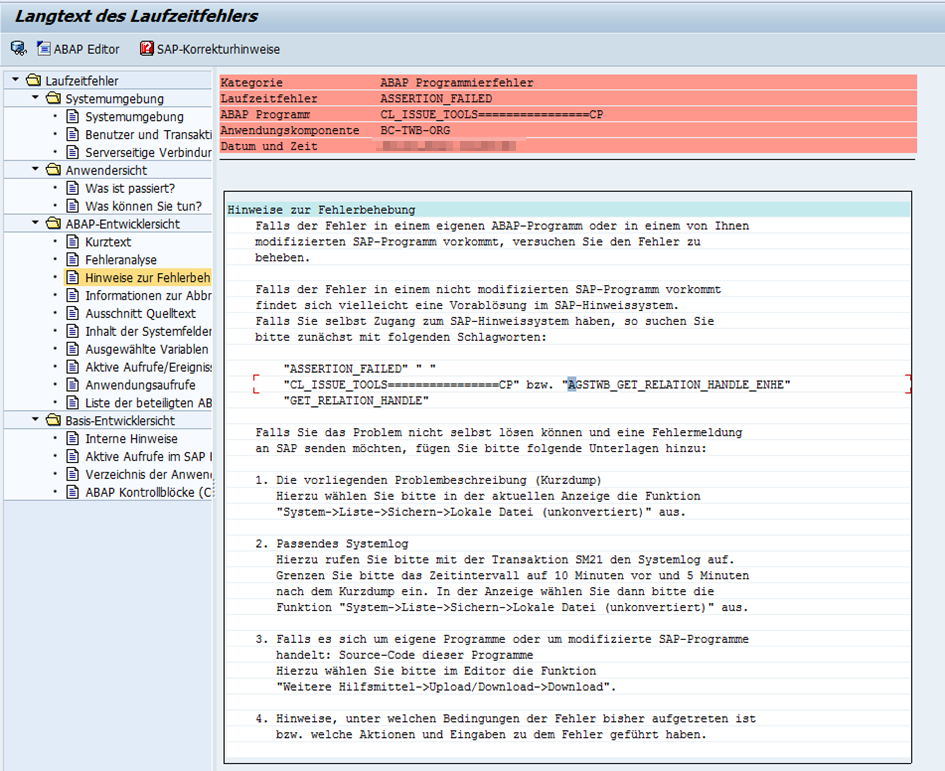The width and height of the screenshot is (945, 771).
Task: Click the Laufzeitfehler folder icon
Action: coord(32,79)
